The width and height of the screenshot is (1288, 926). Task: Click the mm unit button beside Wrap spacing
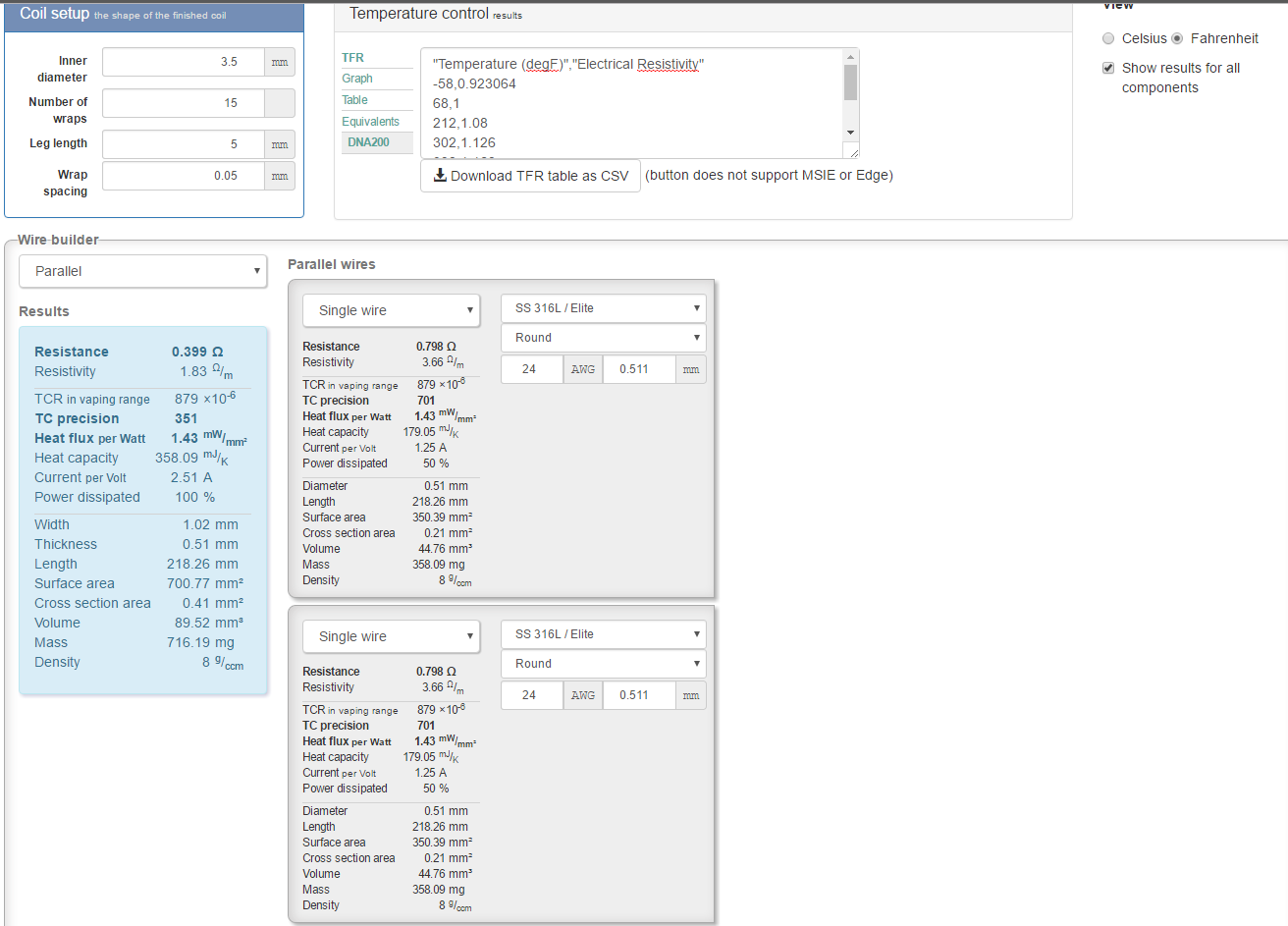click(x=280, y=176)
